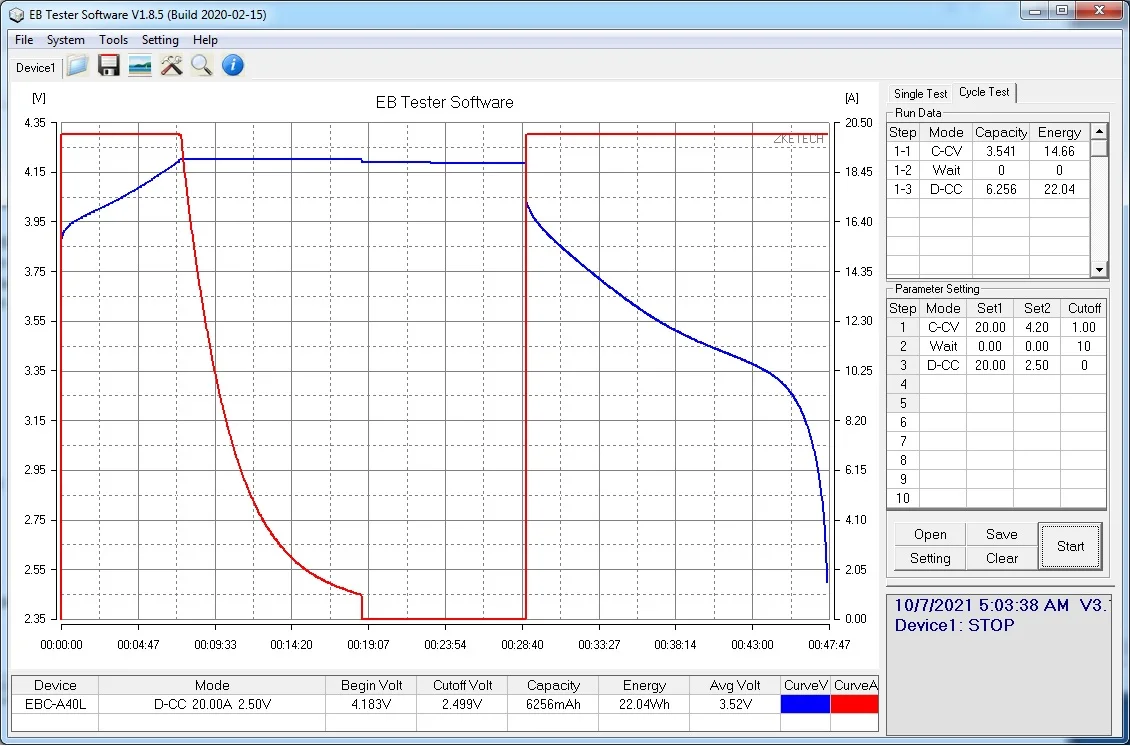Click the 6256mAh capacity cell
Image resolution: width=1130 pixels, height=746 pixels.
(553, 704)
